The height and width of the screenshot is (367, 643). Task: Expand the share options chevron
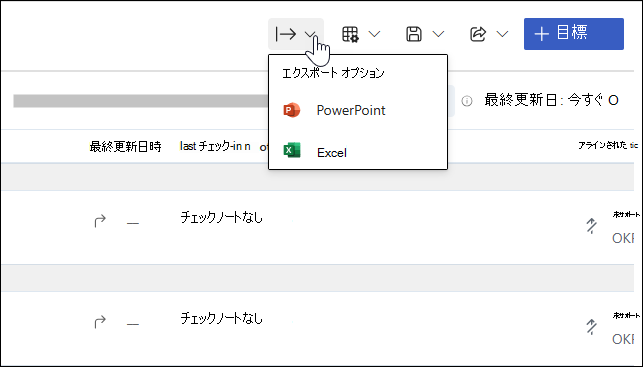[x=502, y=34]
